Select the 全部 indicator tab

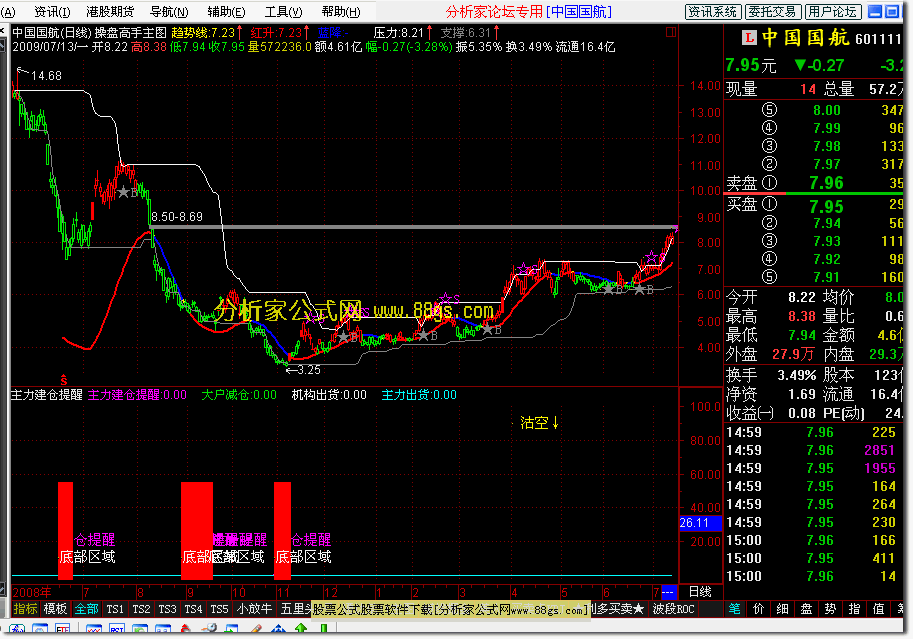pyautogui.click(x=86, y=609)
